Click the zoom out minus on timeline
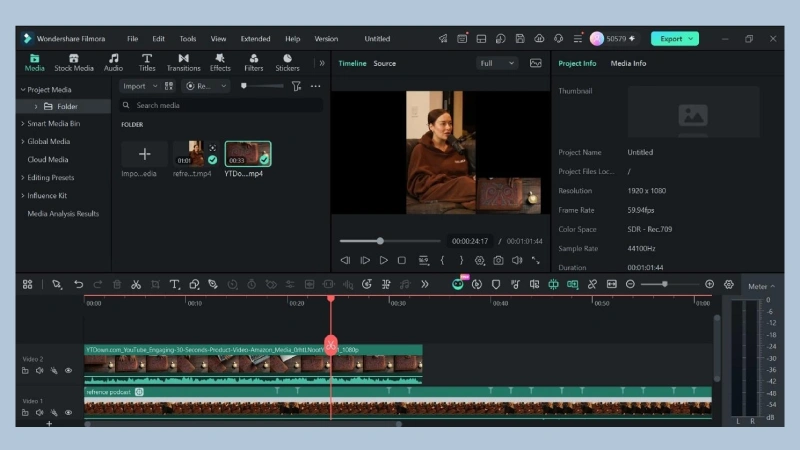This screenshot has height=450, width=800. (630, 284)
